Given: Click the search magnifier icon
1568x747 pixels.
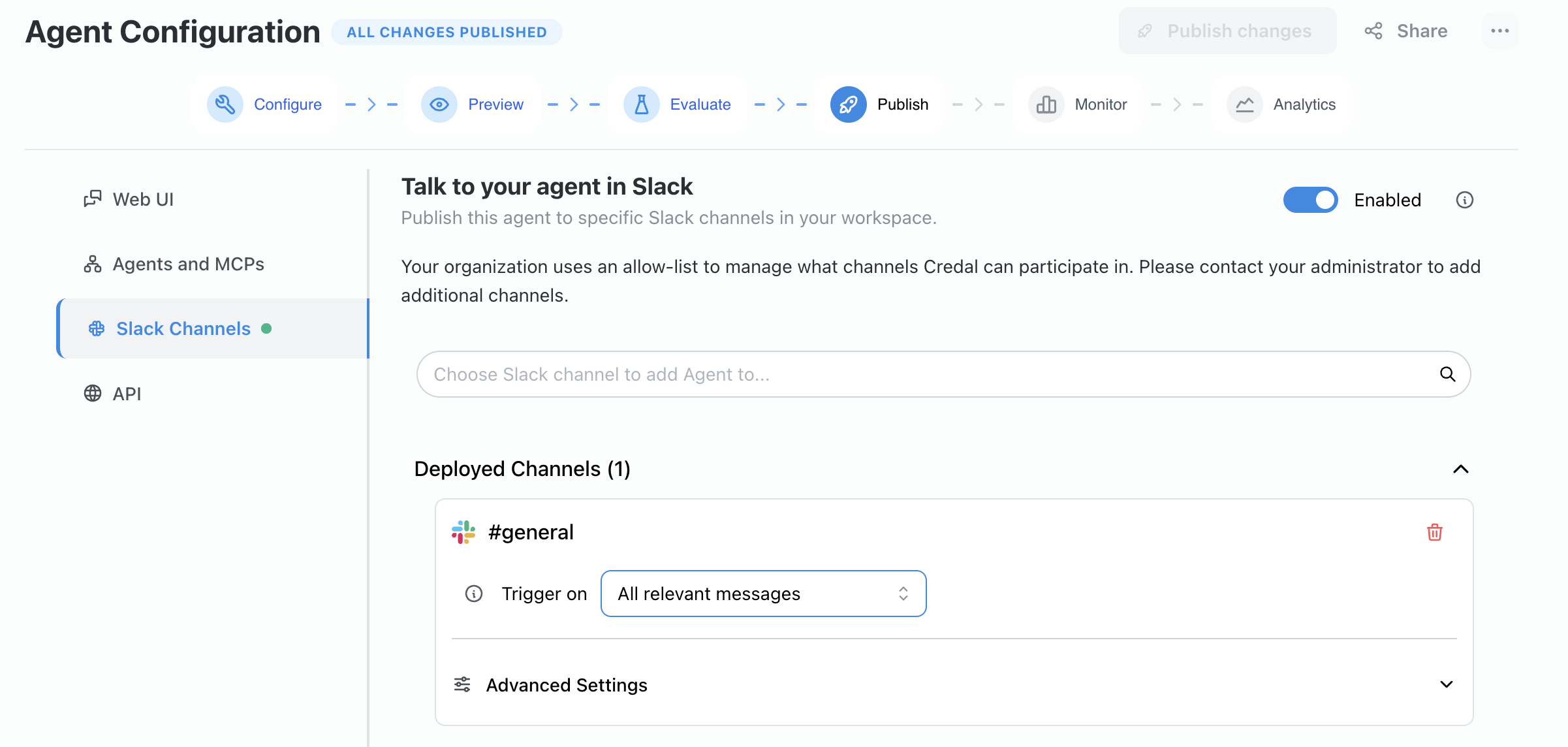Looking at the screenshot, I should point(1448,374).
